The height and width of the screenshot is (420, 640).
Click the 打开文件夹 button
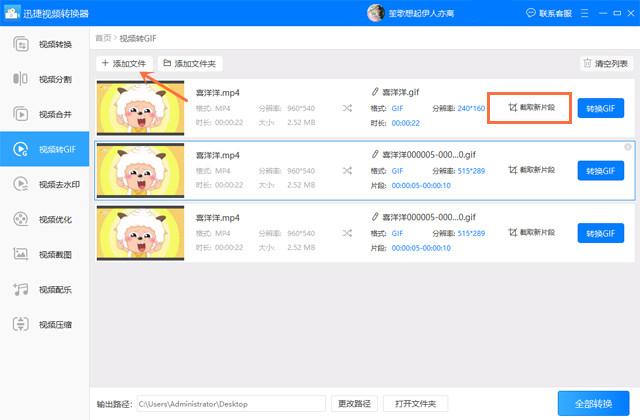[416, 404]
